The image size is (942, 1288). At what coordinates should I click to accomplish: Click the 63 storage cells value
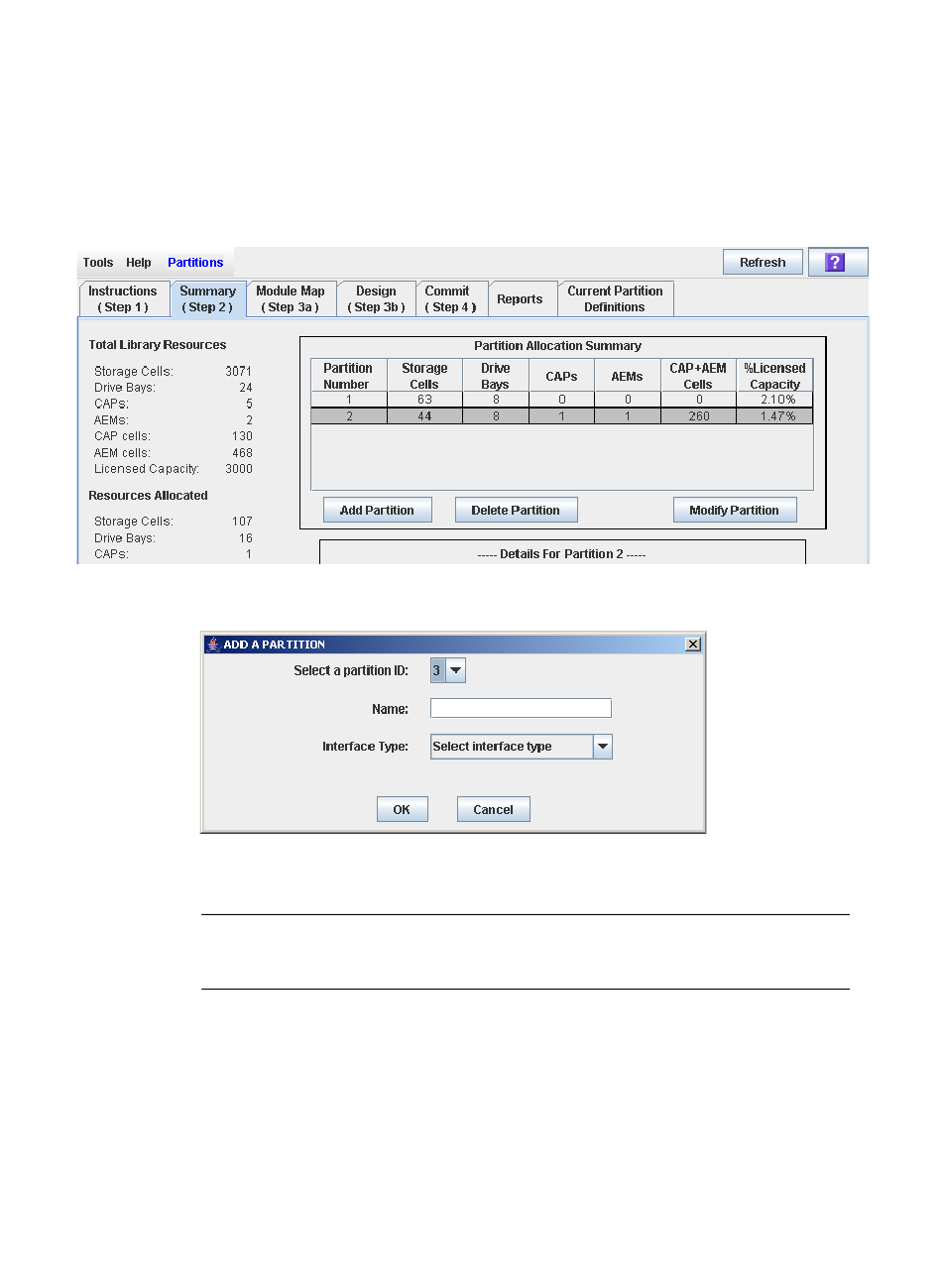[424, 400]
